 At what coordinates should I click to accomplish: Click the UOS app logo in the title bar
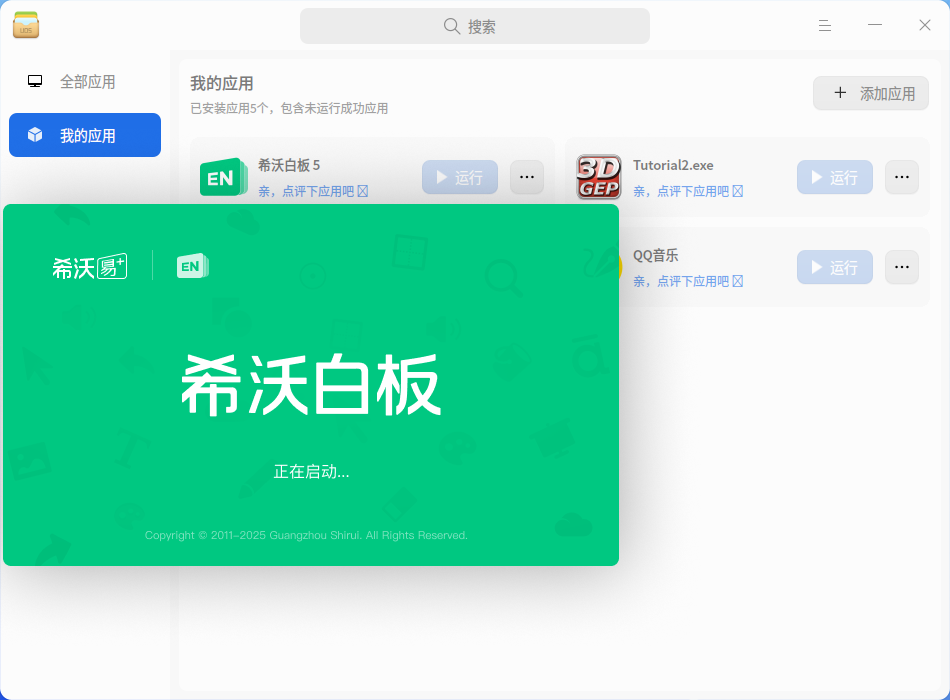26,25
